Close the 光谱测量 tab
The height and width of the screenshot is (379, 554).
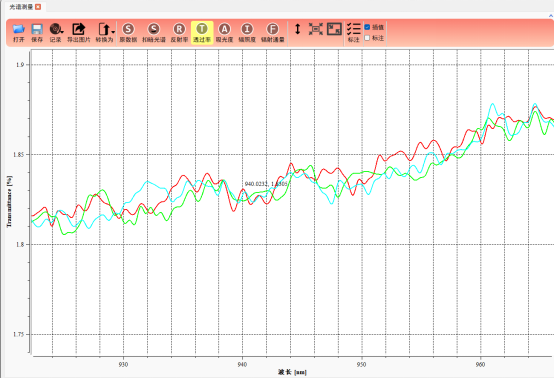pos(38,7)
